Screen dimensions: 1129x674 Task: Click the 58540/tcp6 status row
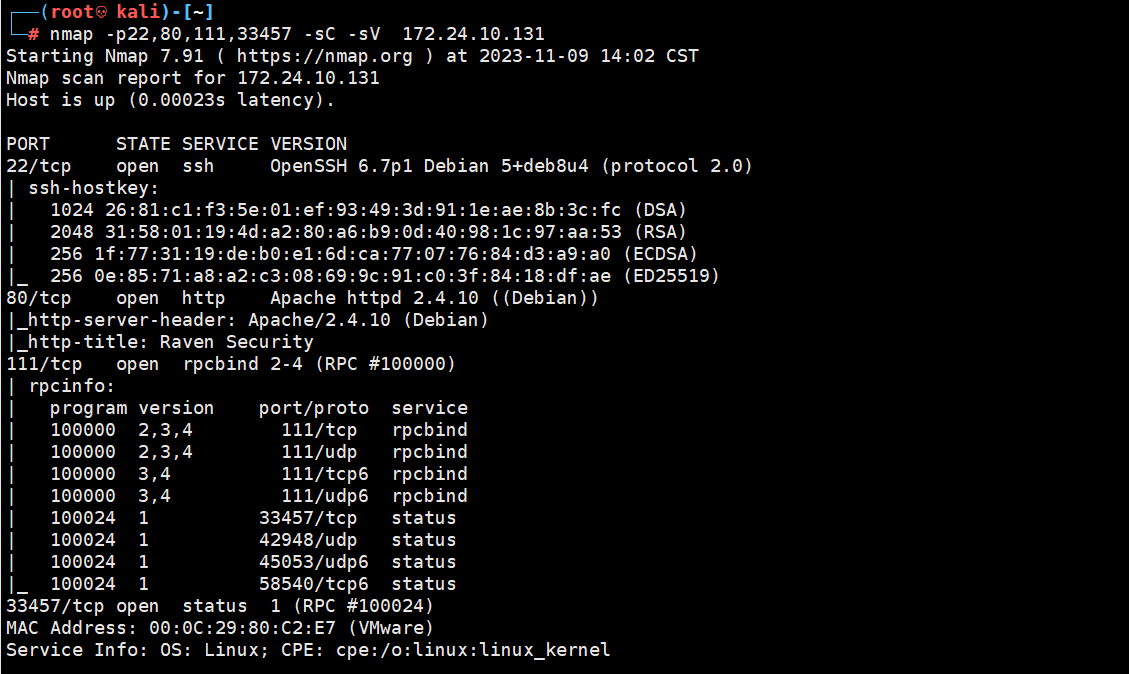253,584
